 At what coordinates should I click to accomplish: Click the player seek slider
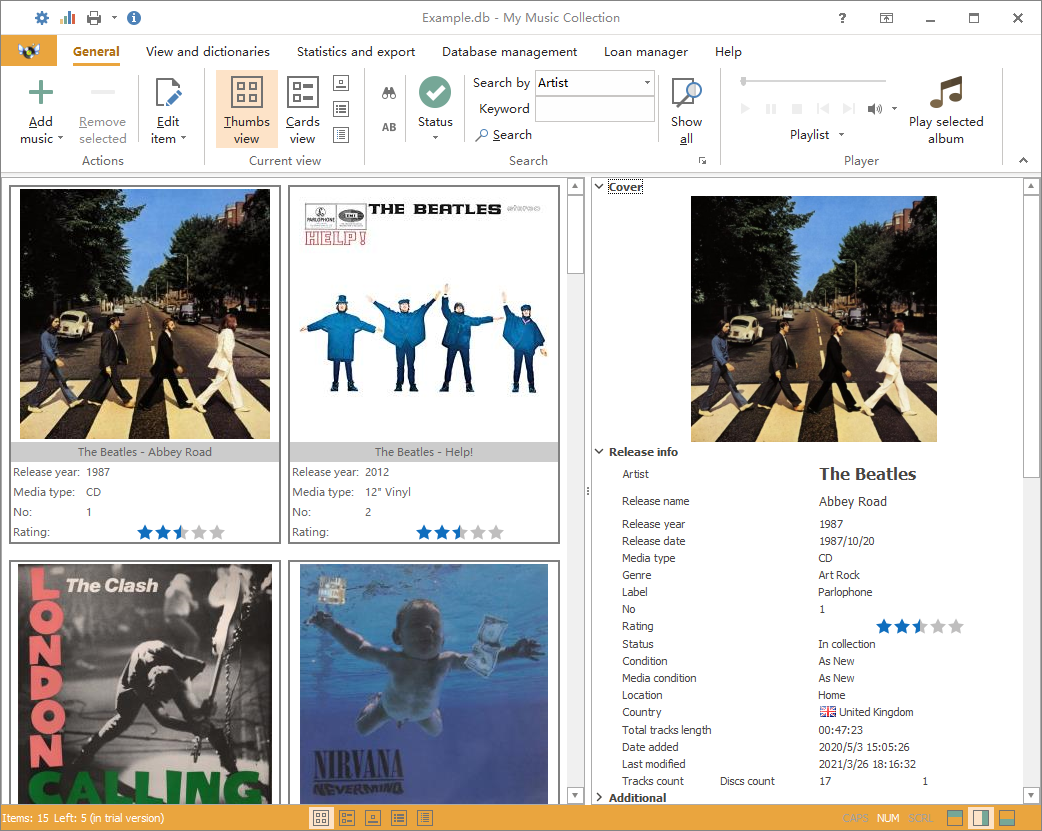[812, 81]
